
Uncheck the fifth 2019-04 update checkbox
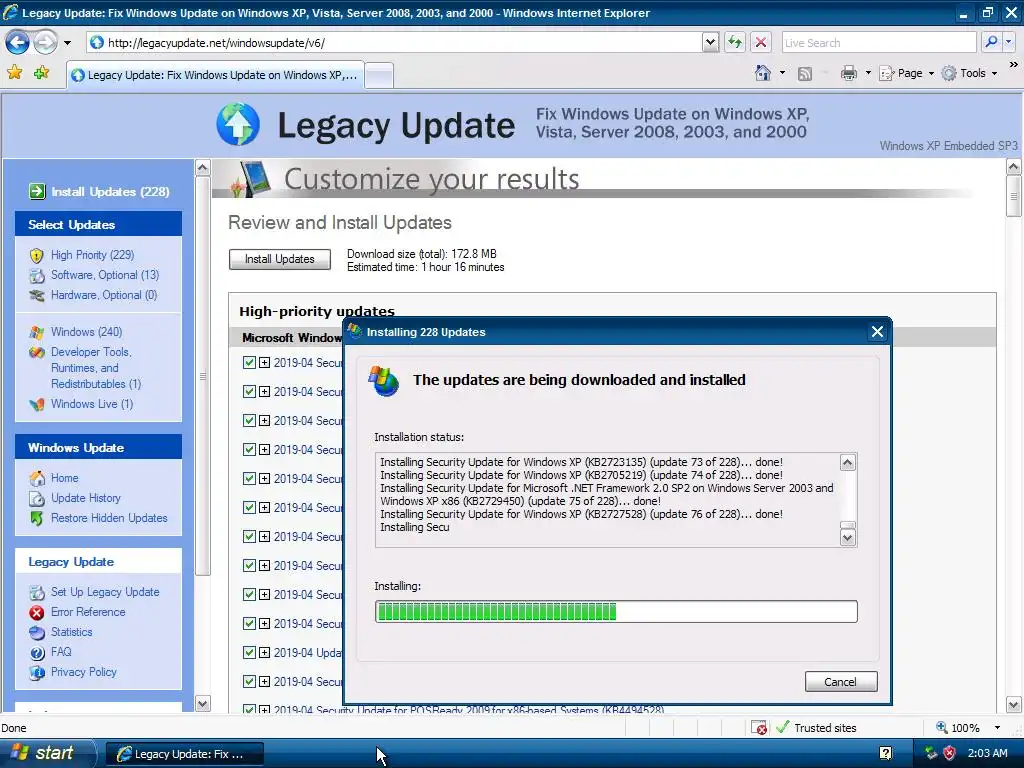[x=249, y=479]
